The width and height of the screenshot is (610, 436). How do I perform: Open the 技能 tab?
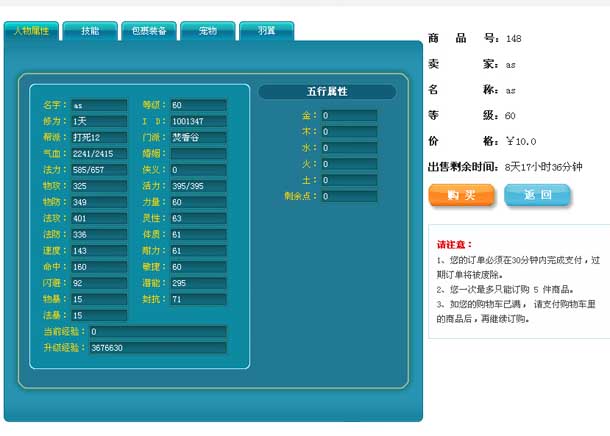pyautogui.click(x=89, y=31)
